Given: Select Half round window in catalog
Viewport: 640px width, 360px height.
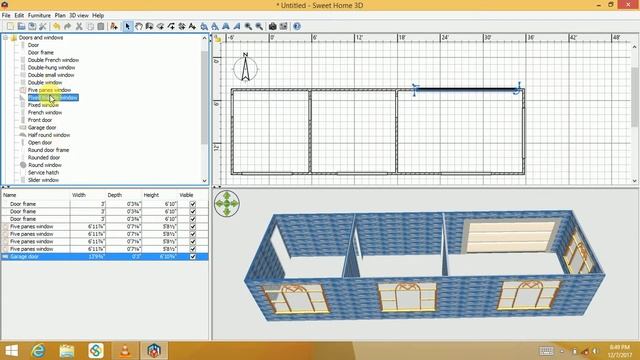Looking at the screenshot, I should 49,135.
